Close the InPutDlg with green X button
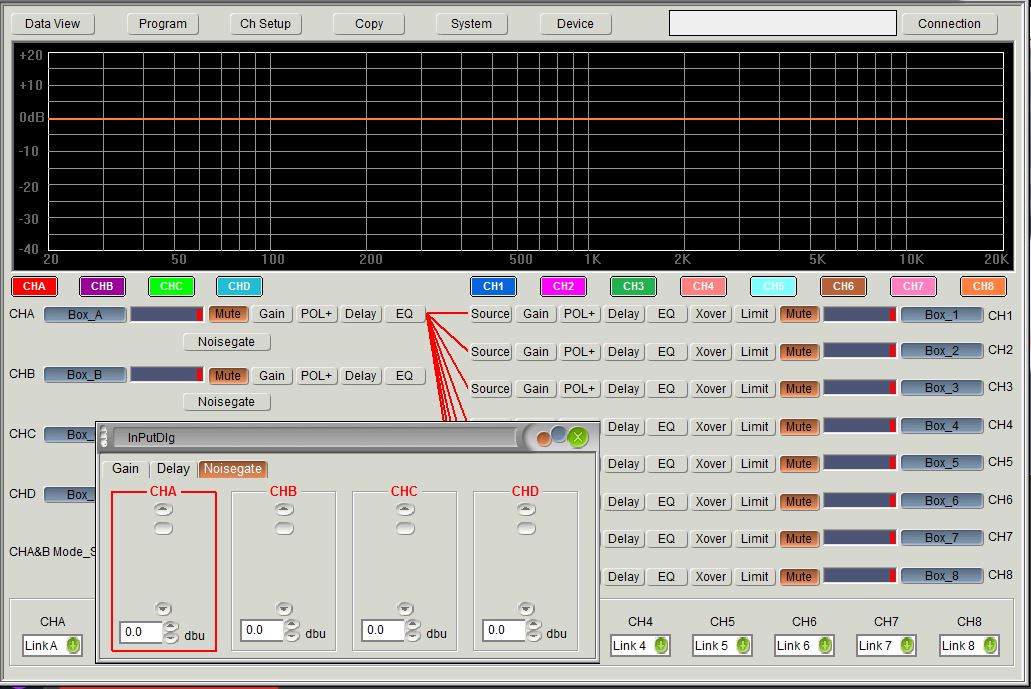 pos(578,437)
